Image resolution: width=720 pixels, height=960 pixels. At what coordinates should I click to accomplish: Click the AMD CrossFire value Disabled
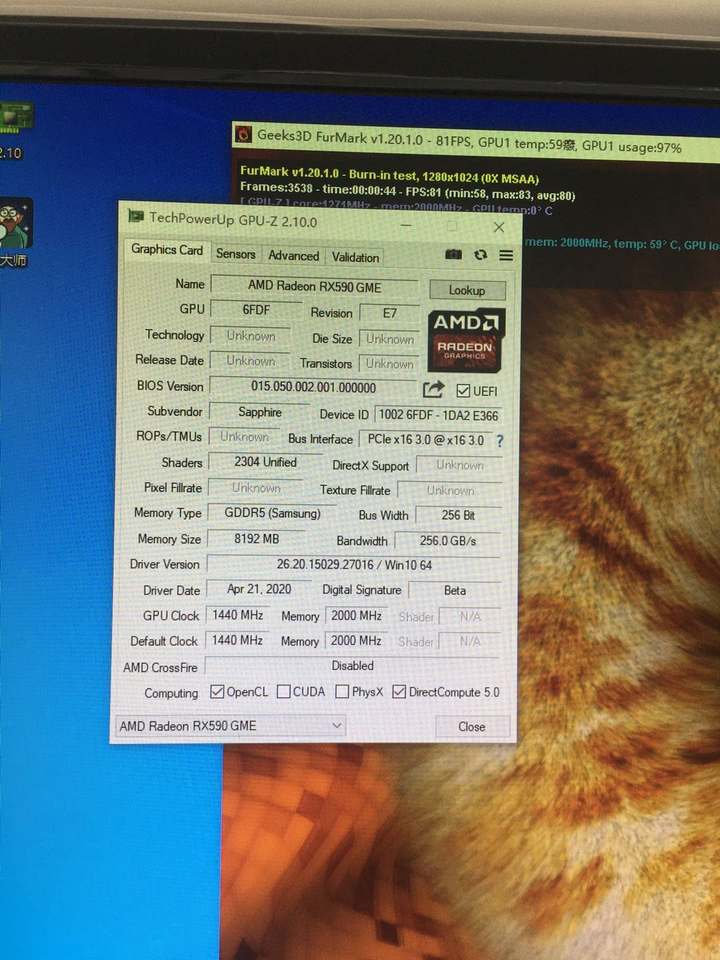pos(352,666)
